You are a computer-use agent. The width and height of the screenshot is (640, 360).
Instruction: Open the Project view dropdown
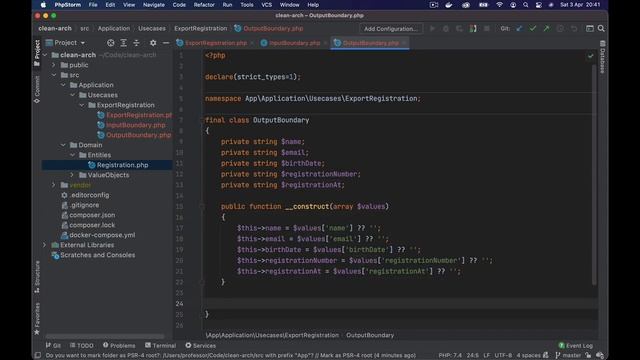pyautogui.click(x=65, y=43)
